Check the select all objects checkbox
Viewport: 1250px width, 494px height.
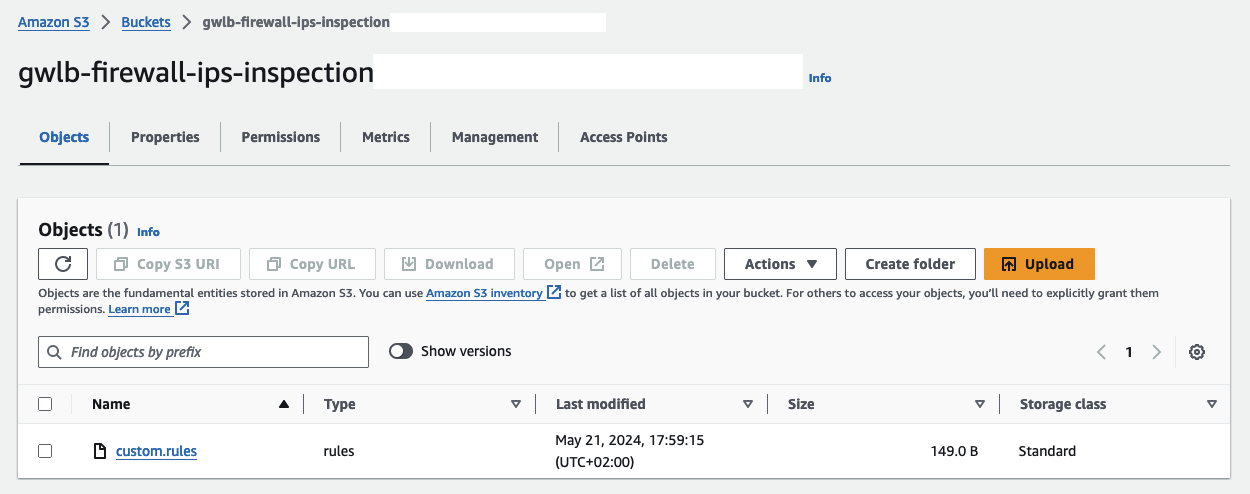point(45,404)
